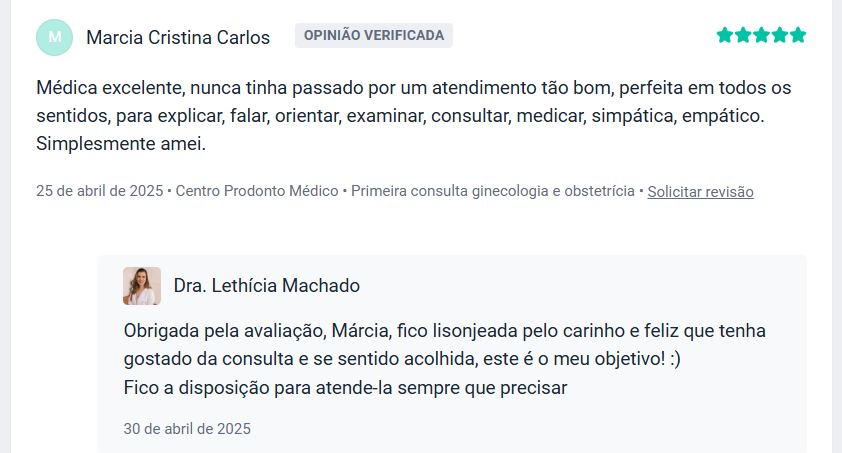Screen dimensions: 842x453
Task: Click the green "M" reviewer avatar
Action: [x=54, y=37]
